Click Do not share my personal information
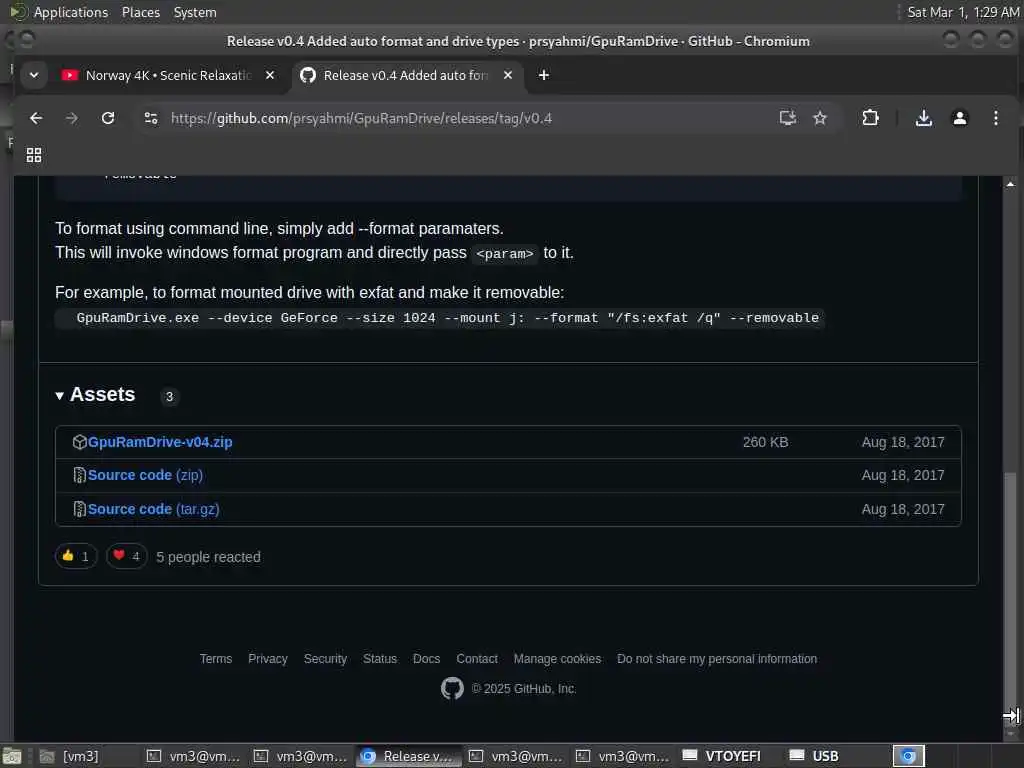Screen dimensions: 1024x768 coord(717,659)
